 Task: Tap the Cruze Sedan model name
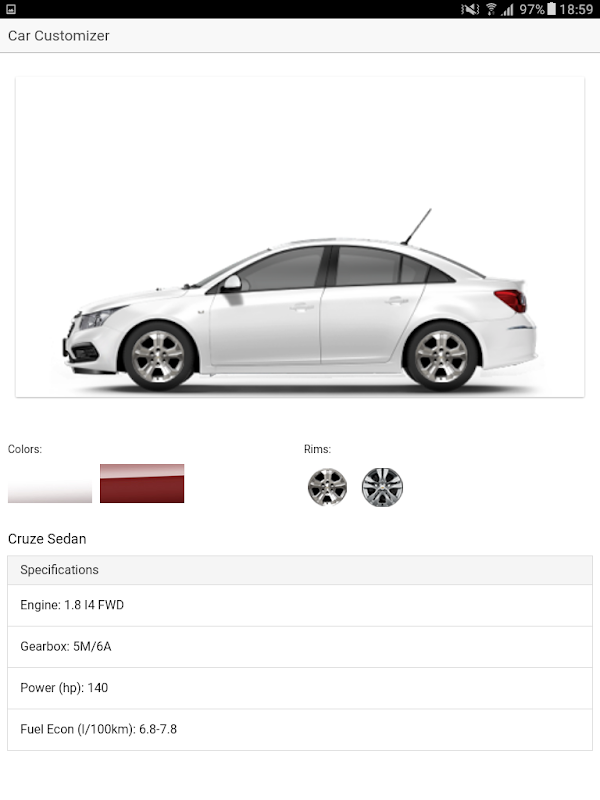[47, 539]
